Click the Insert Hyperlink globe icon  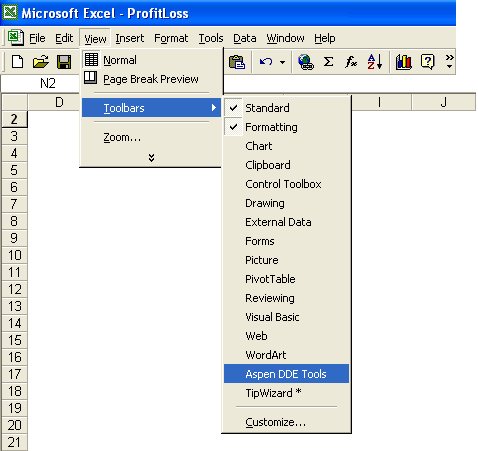(x=306, y=62)
